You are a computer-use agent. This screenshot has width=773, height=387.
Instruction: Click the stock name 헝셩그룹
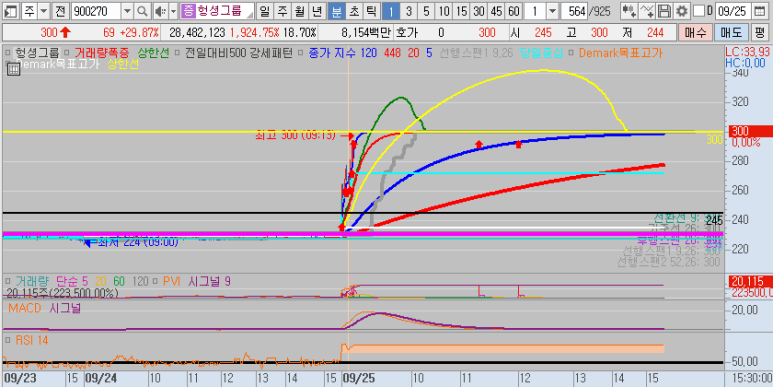tap(219, 10)
